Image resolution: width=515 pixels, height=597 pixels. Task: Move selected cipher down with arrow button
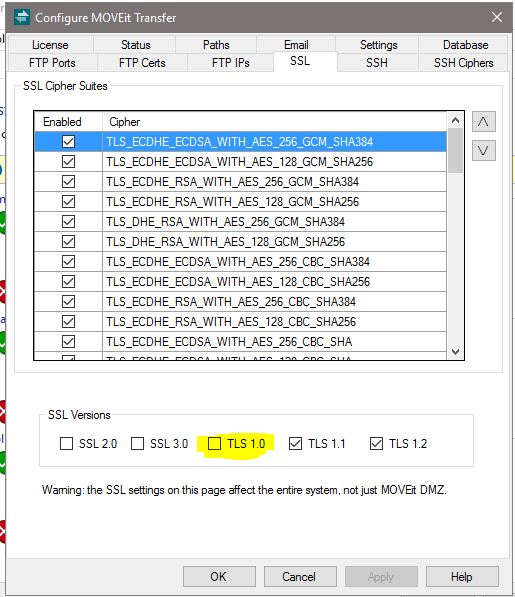coord(483,150)
